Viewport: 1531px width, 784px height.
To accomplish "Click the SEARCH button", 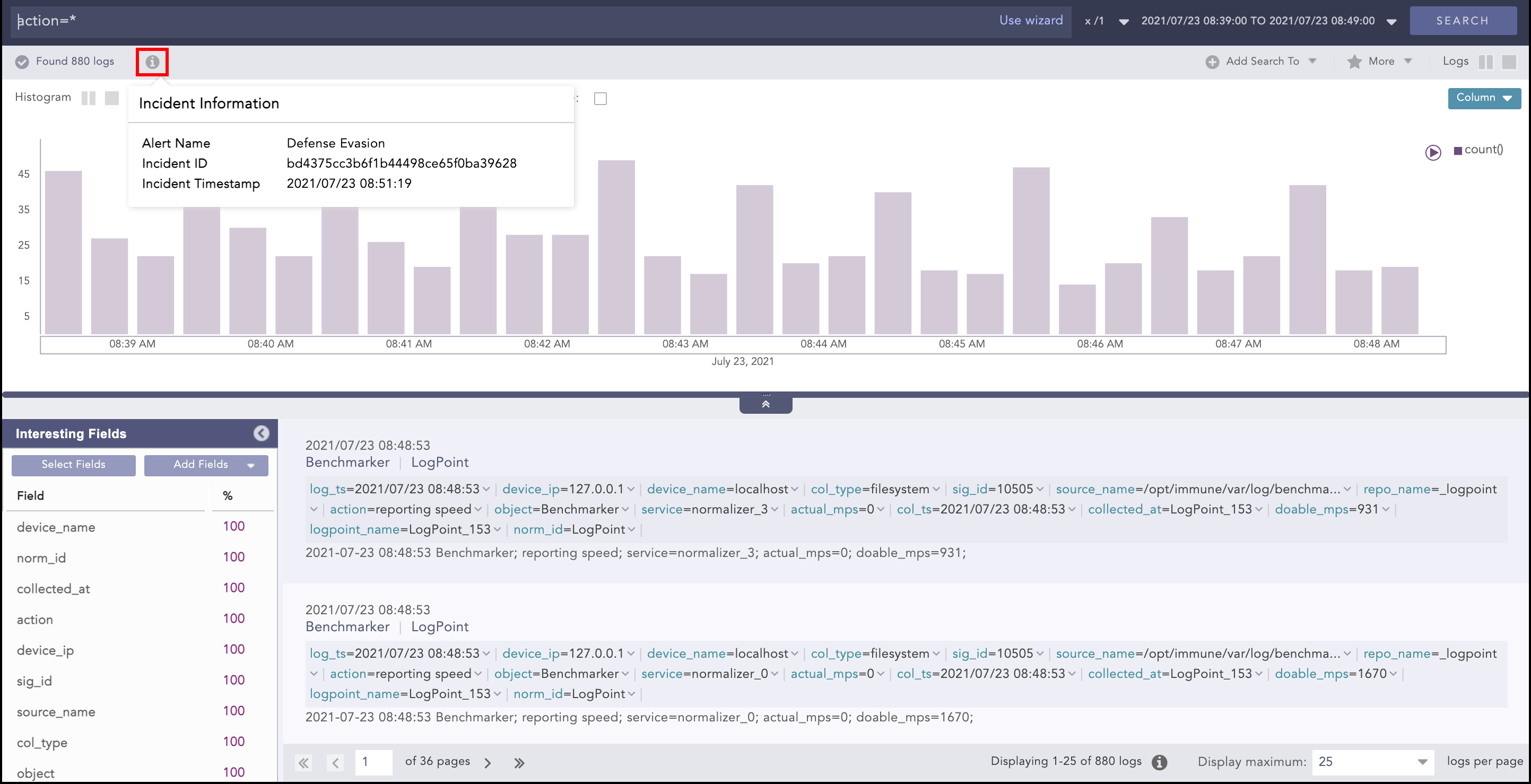I will click(x=1462, y=21).
